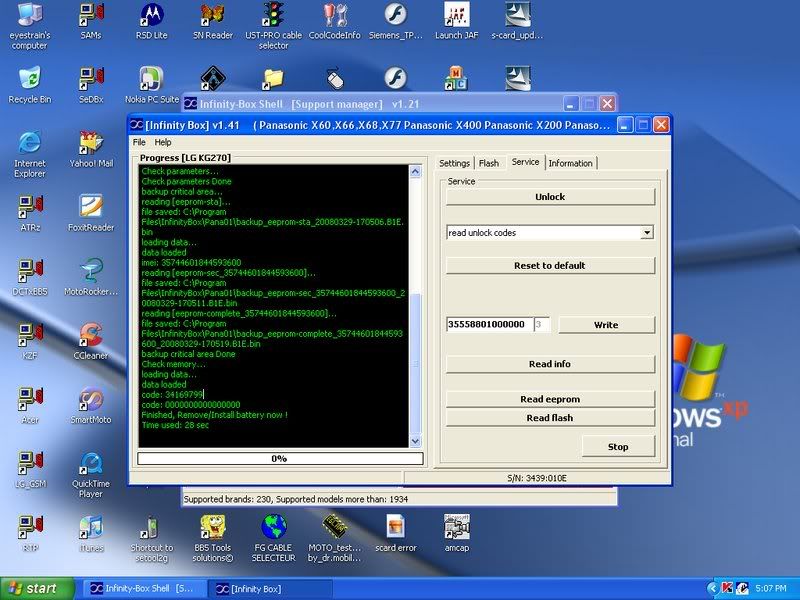Open Yahoo! Mail desktop icon

pyautogui.click(x=91, y=149)
